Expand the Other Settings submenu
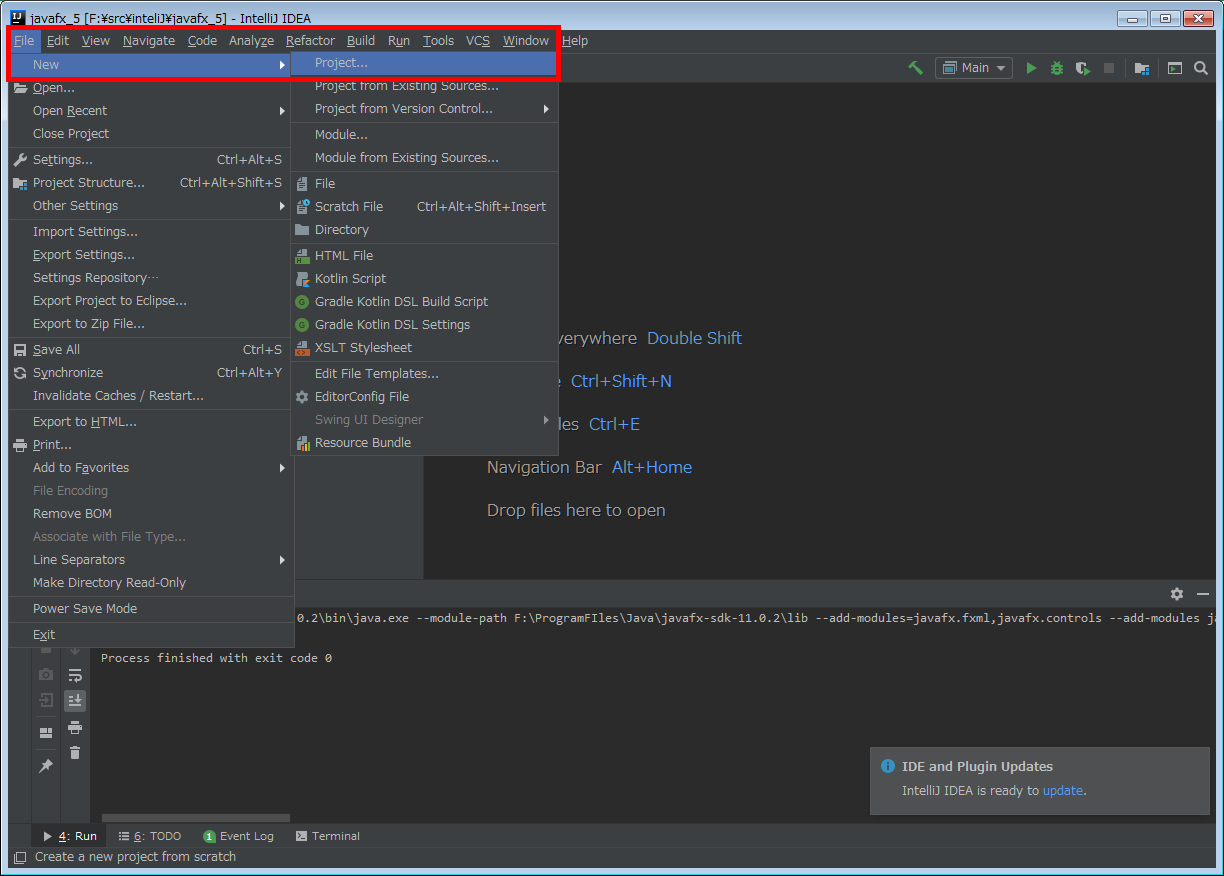Screen dimensions: 1224x876 coord(151,206)
